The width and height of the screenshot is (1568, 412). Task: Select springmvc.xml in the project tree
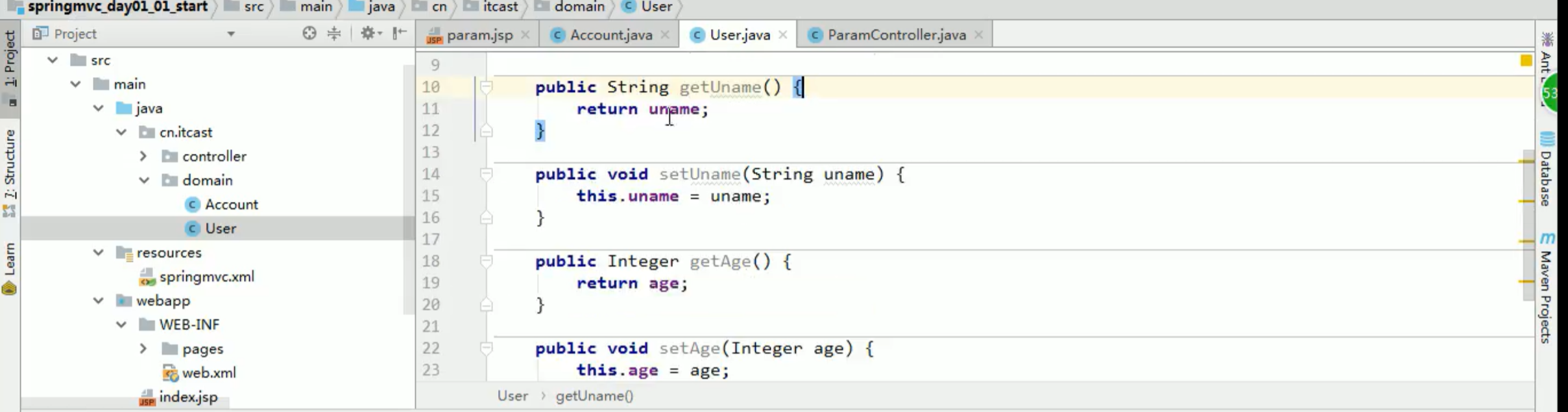[206, 276]
